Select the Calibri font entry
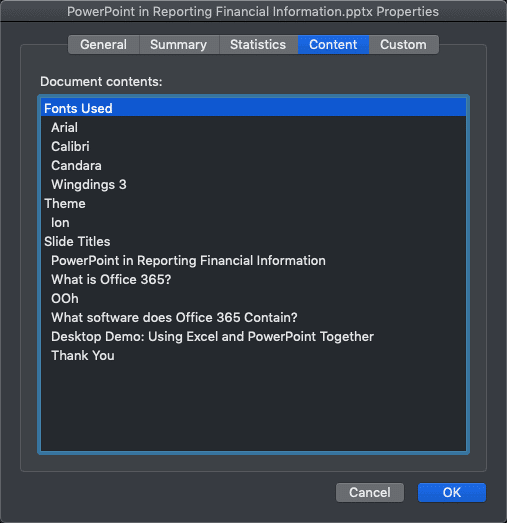 [x=254, y=146]
